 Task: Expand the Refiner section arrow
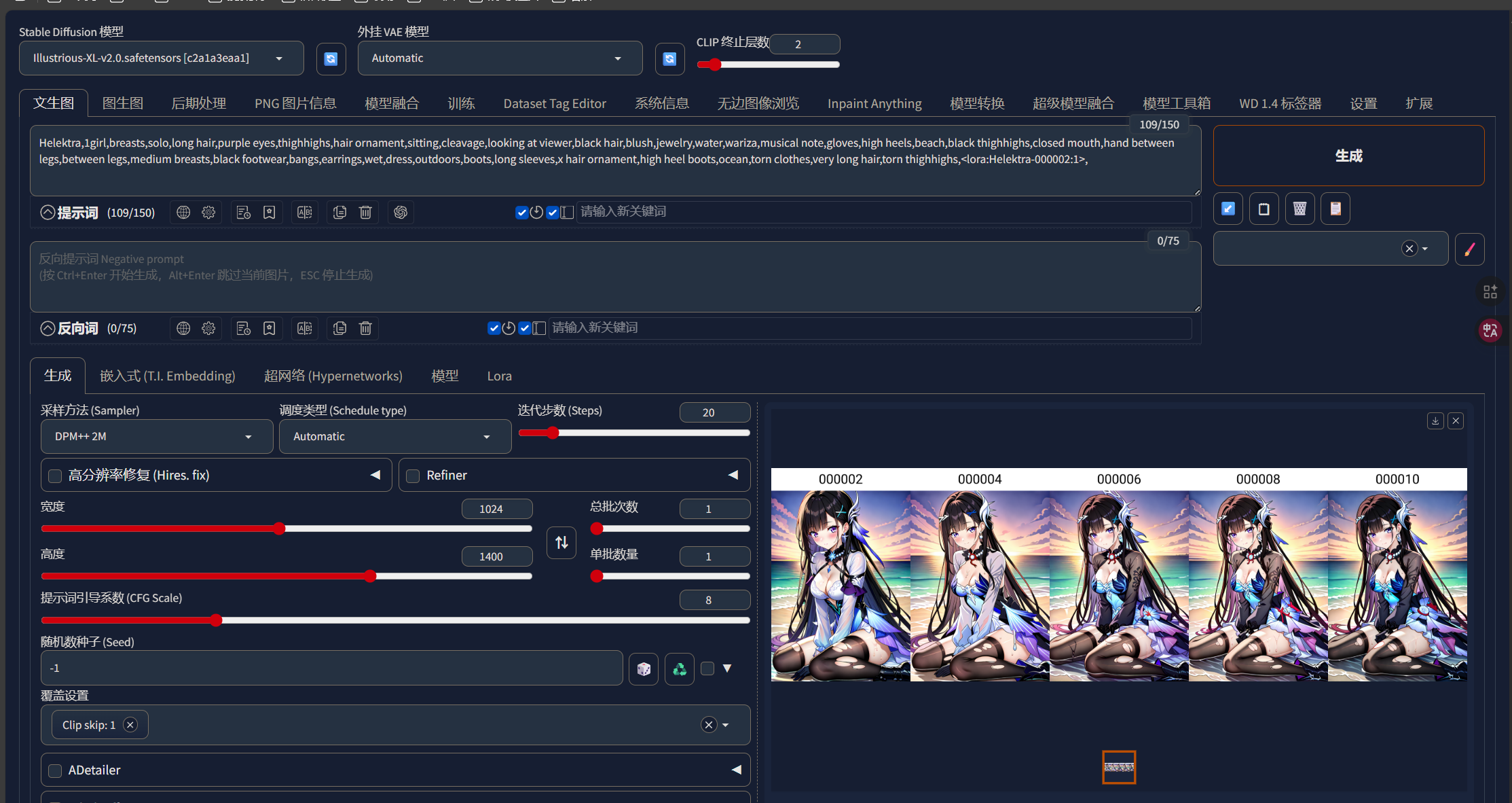tap(733, 475)
